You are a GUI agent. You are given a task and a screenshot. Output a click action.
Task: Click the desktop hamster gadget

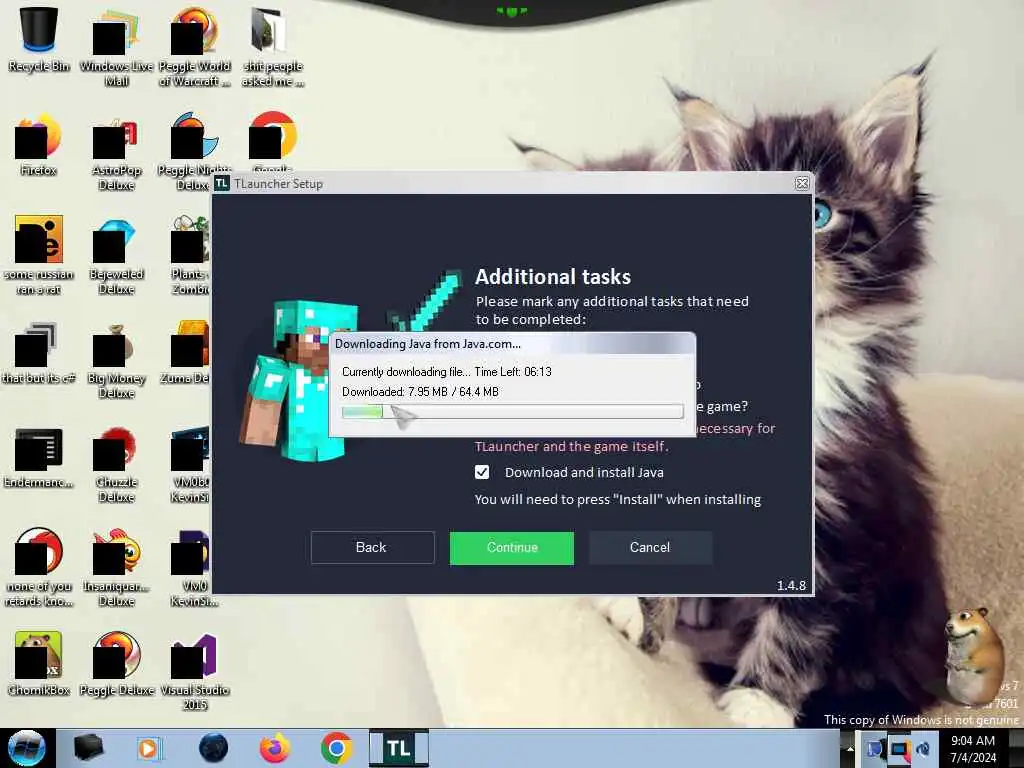(974, 654)
